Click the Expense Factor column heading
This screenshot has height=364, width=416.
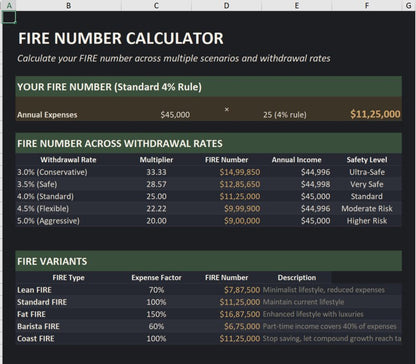pyautogui.click(x=156, y=278)
